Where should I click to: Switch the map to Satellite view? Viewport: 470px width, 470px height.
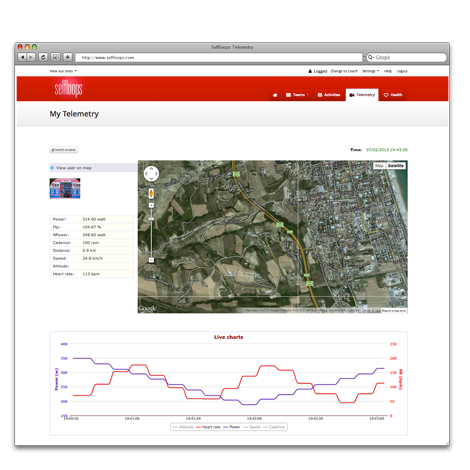pos(396,166)
